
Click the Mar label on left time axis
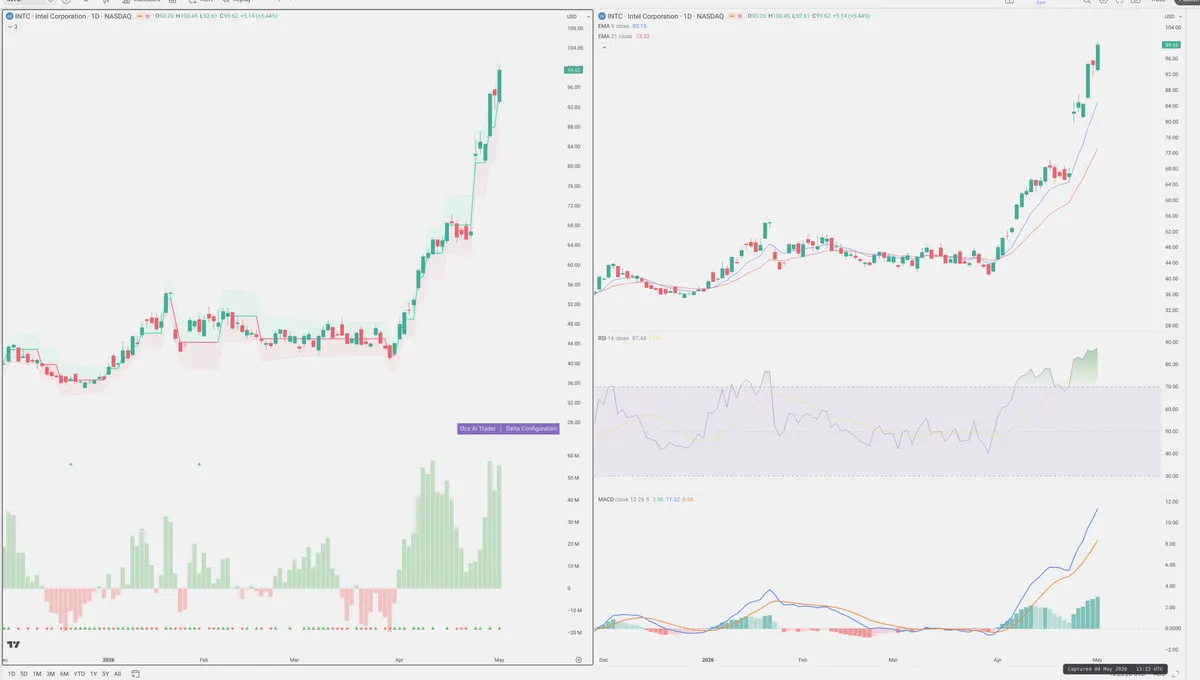pos(294,660)
